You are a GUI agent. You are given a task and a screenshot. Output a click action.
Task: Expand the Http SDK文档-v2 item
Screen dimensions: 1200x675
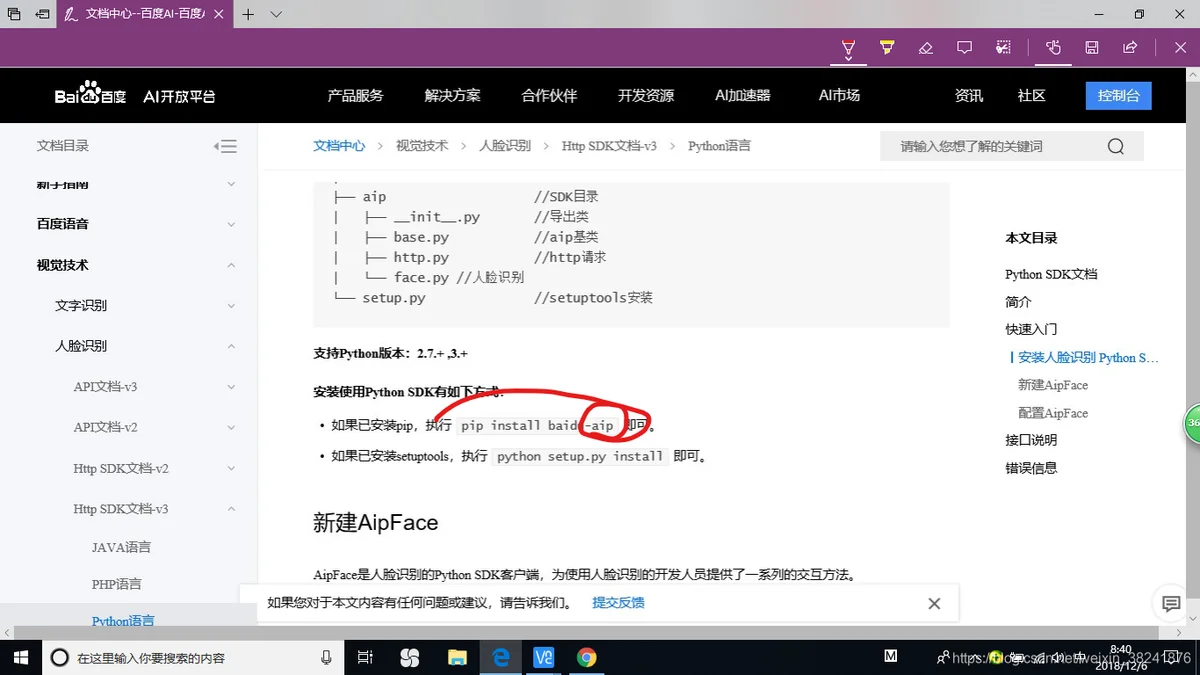[231, 468]
